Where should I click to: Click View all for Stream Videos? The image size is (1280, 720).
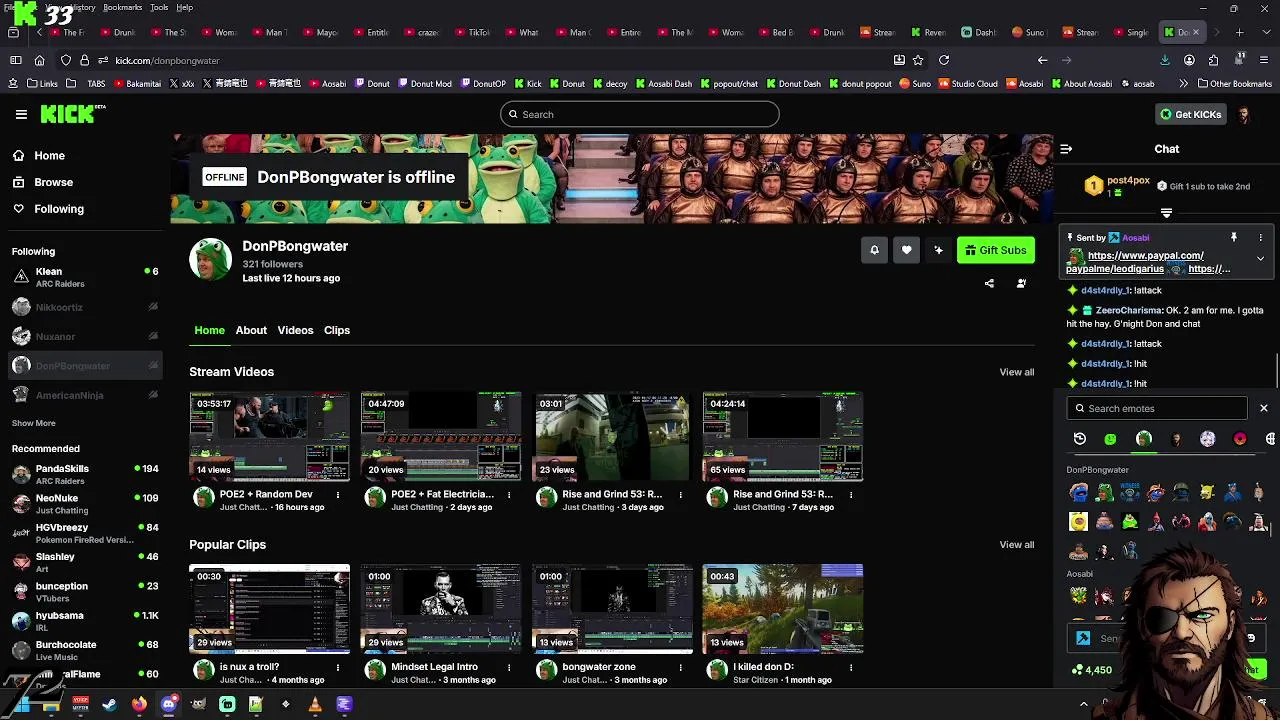1017,372
